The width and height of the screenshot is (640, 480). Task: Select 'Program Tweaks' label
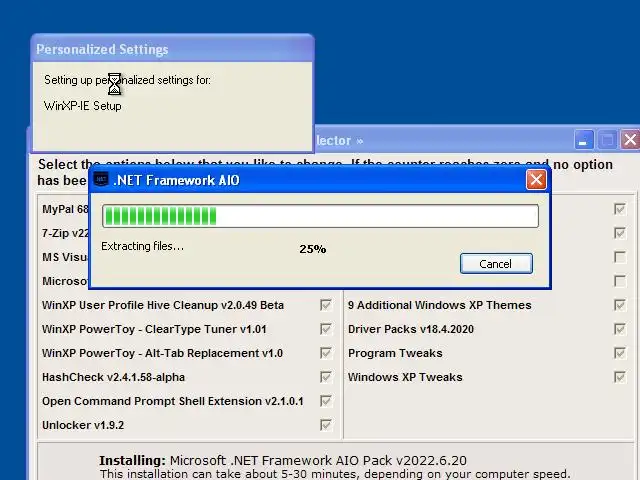[395, 353]
